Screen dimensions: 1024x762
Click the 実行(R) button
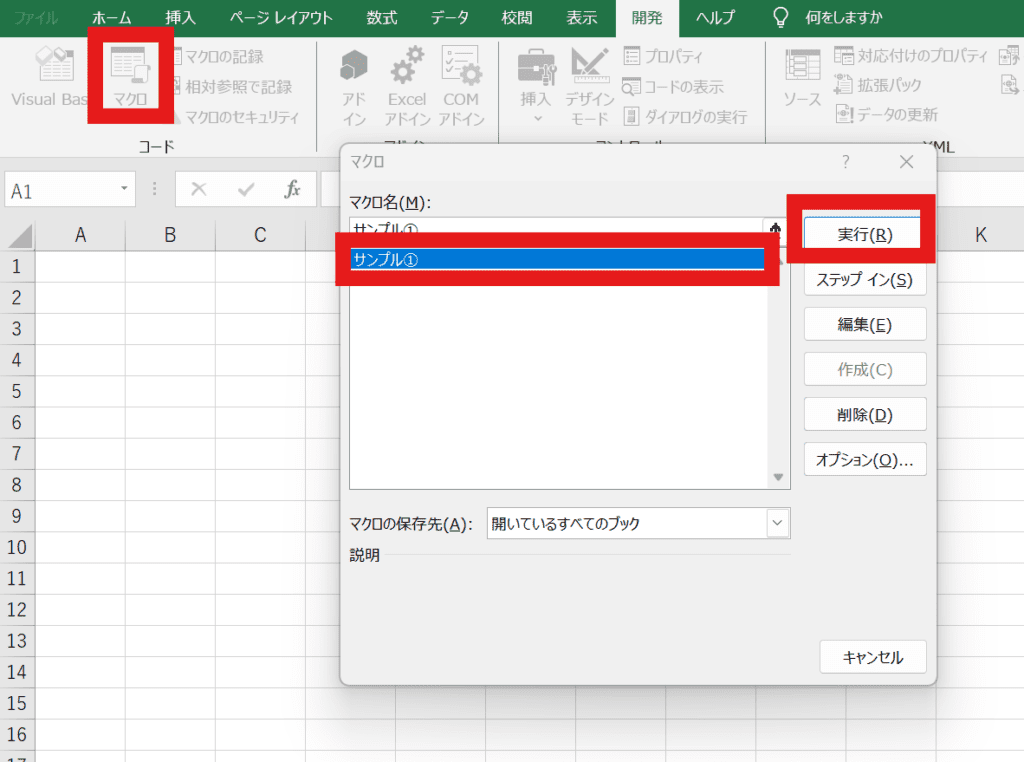pos(864,235)
